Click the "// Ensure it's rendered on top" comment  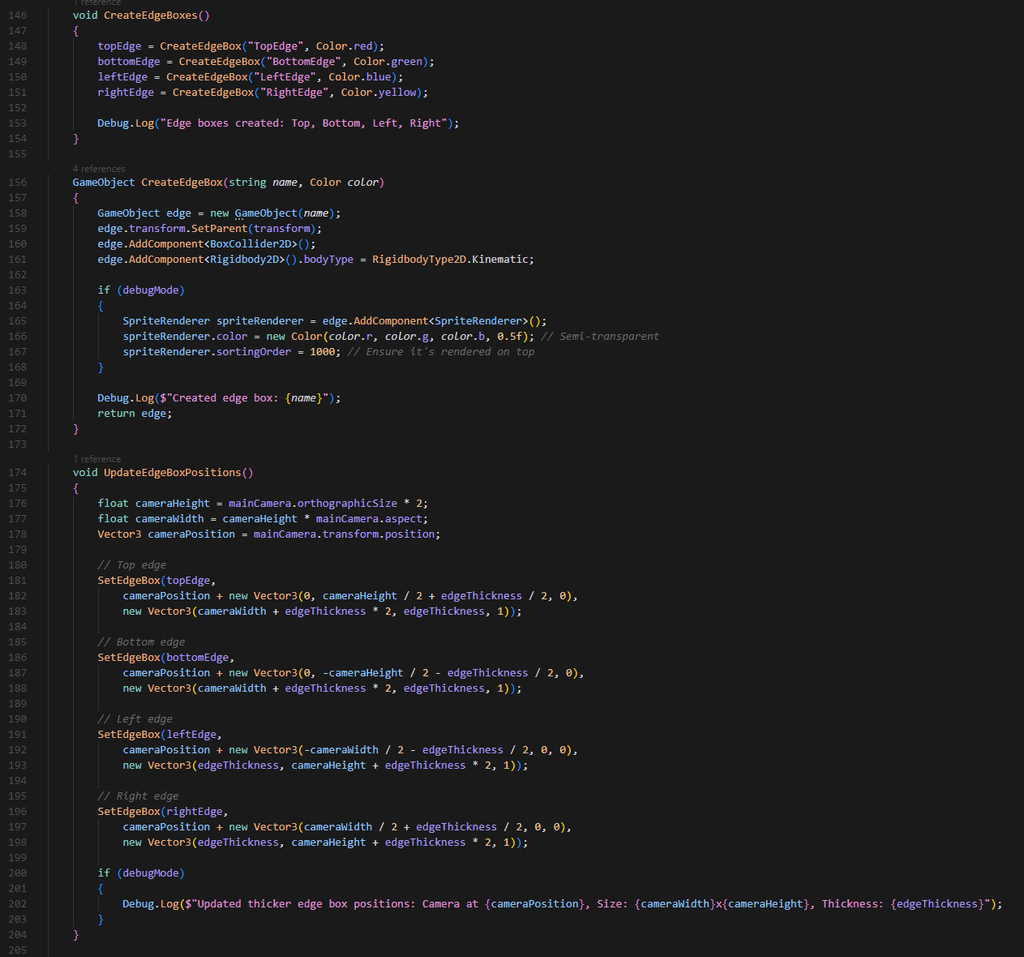pos(441,351)
